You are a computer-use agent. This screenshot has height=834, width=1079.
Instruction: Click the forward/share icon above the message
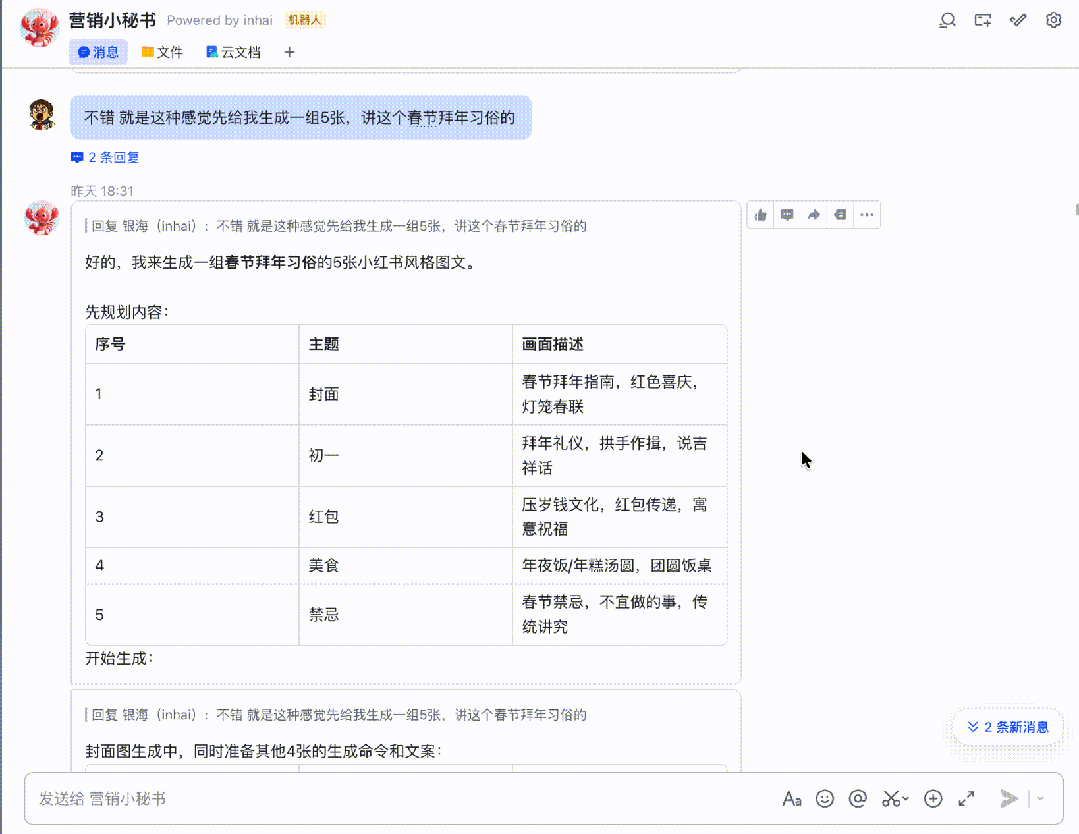point(813,214)
